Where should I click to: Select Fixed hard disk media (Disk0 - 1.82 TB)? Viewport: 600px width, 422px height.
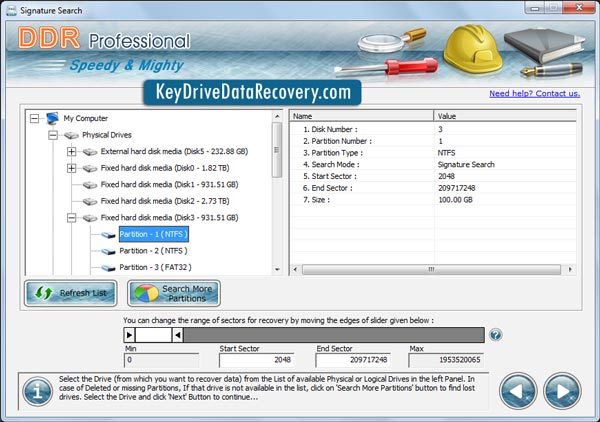(165, 168)
